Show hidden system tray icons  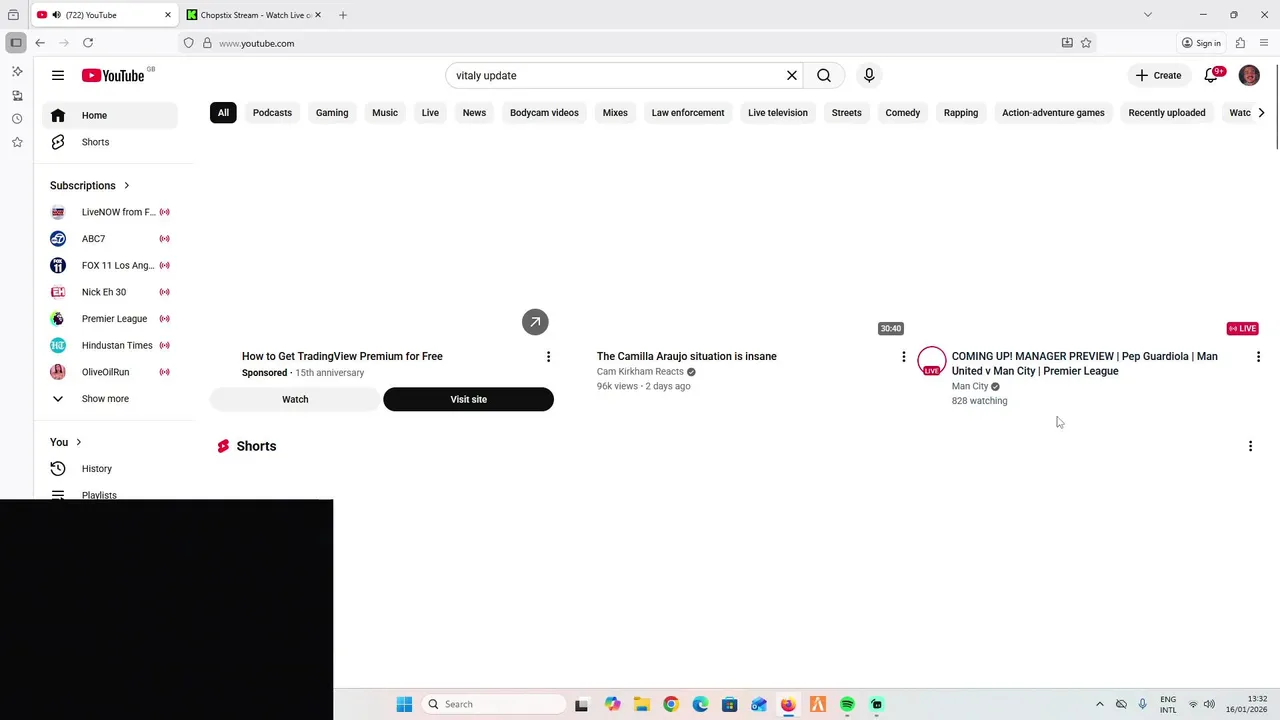pyautogui.click(x=1100, y=704)
